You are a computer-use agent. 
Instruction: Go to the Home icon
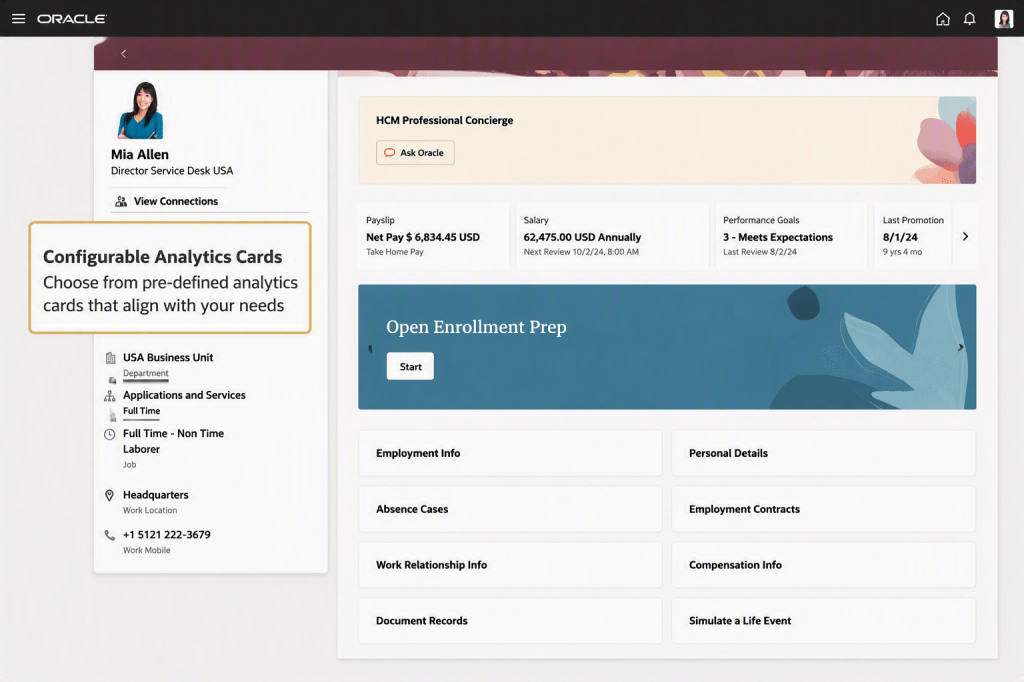[942, 19]
